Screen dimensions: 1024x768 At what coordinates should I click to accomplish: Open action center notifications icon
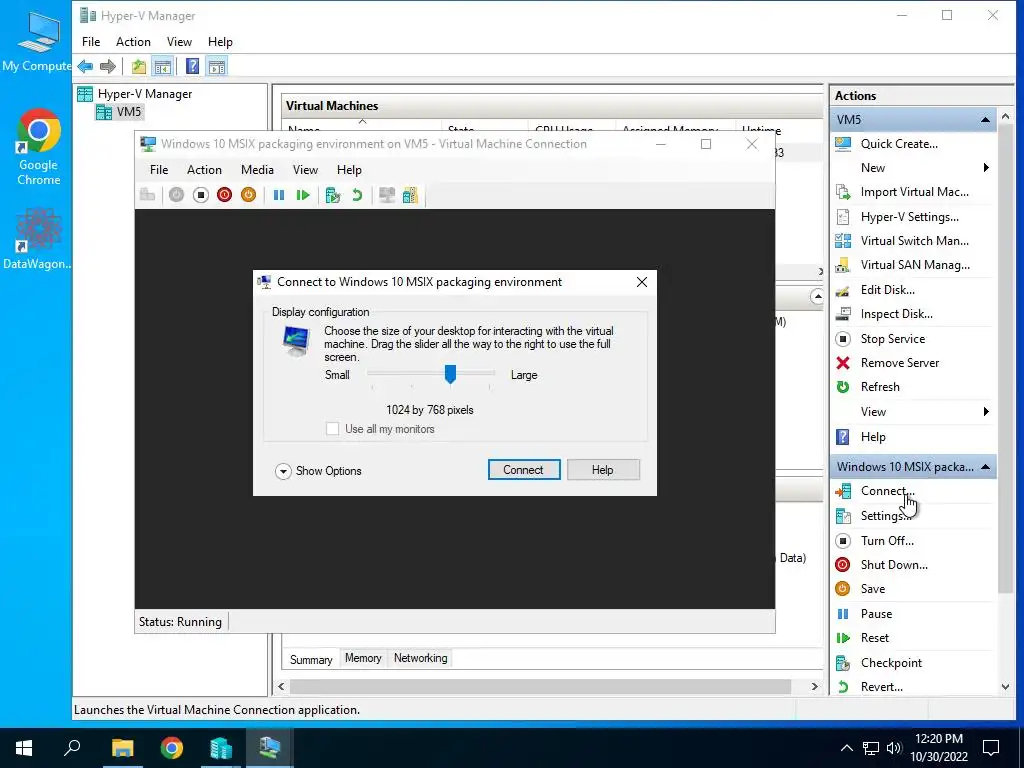991,748
